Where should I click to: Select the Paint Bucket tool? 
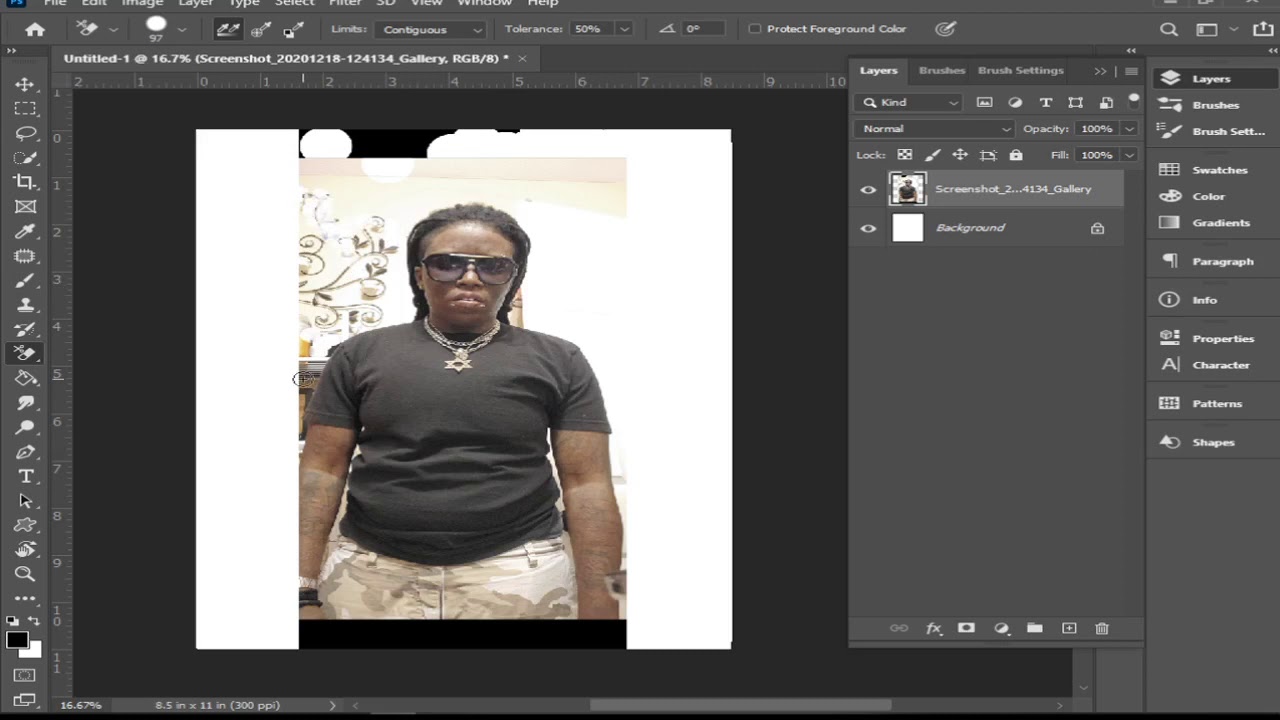[25, 378]
